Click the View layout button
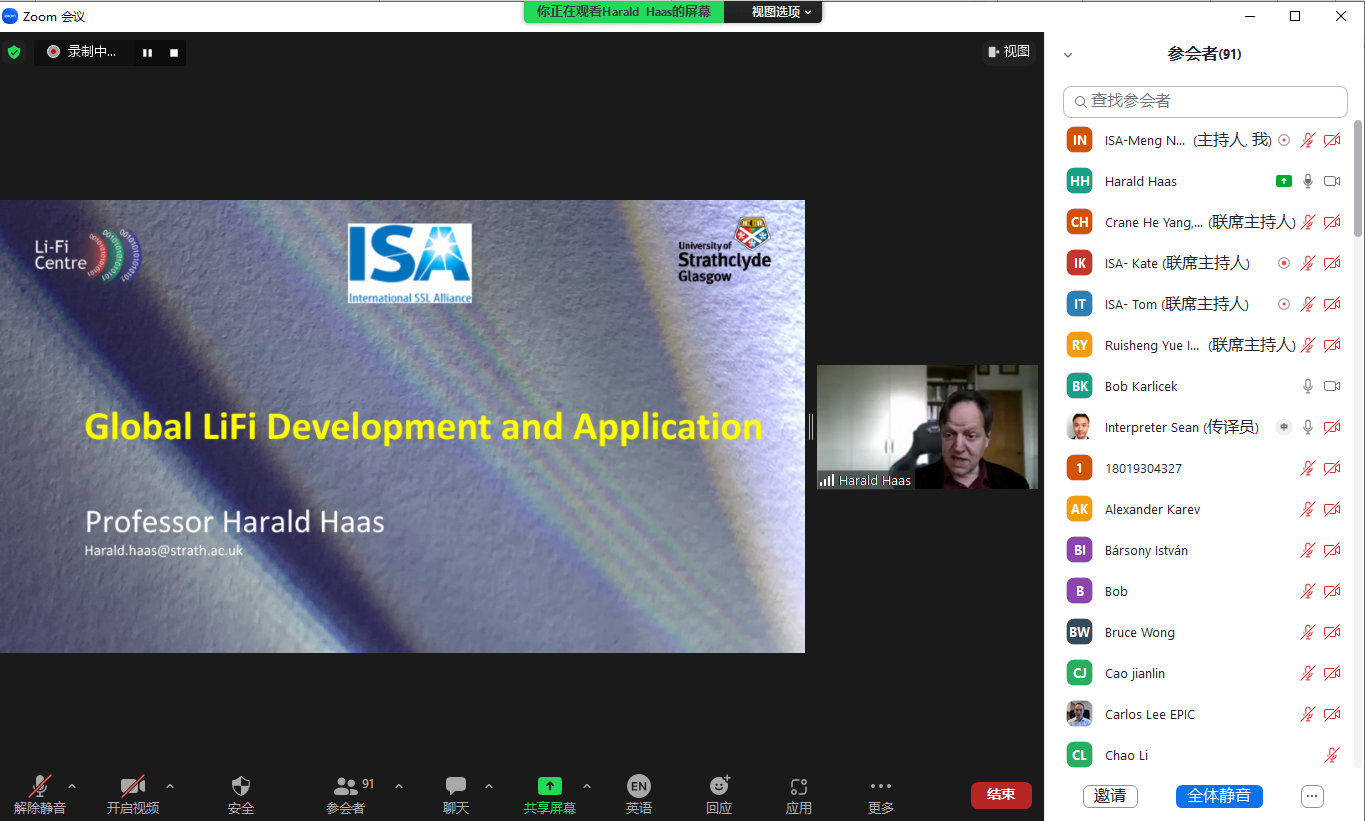Viewport: 1365px width, 821px height. 1008,52
